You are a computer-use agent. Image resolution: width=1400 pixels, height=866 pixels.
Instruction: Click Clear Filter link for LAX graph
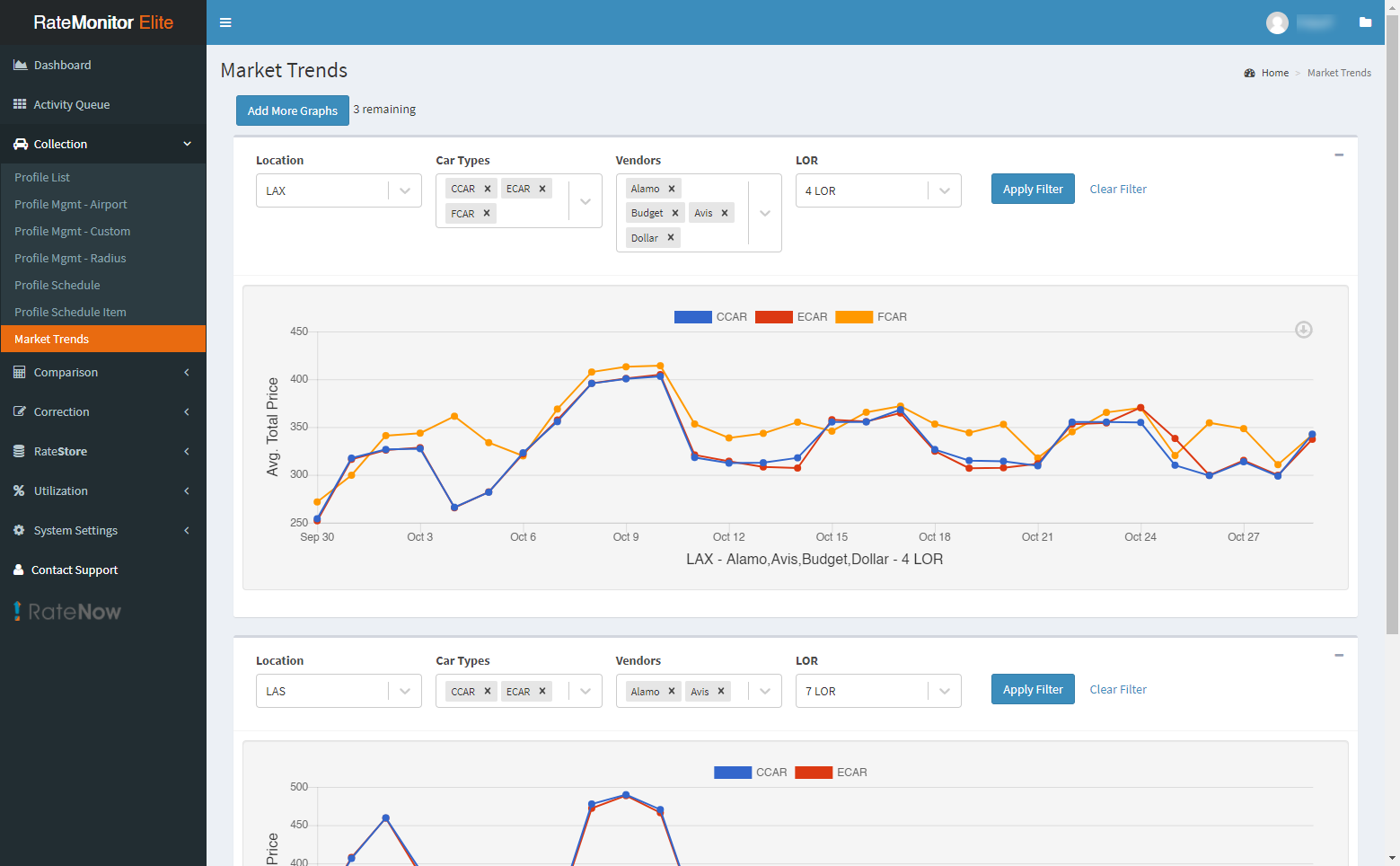[x=1118, y=190]
